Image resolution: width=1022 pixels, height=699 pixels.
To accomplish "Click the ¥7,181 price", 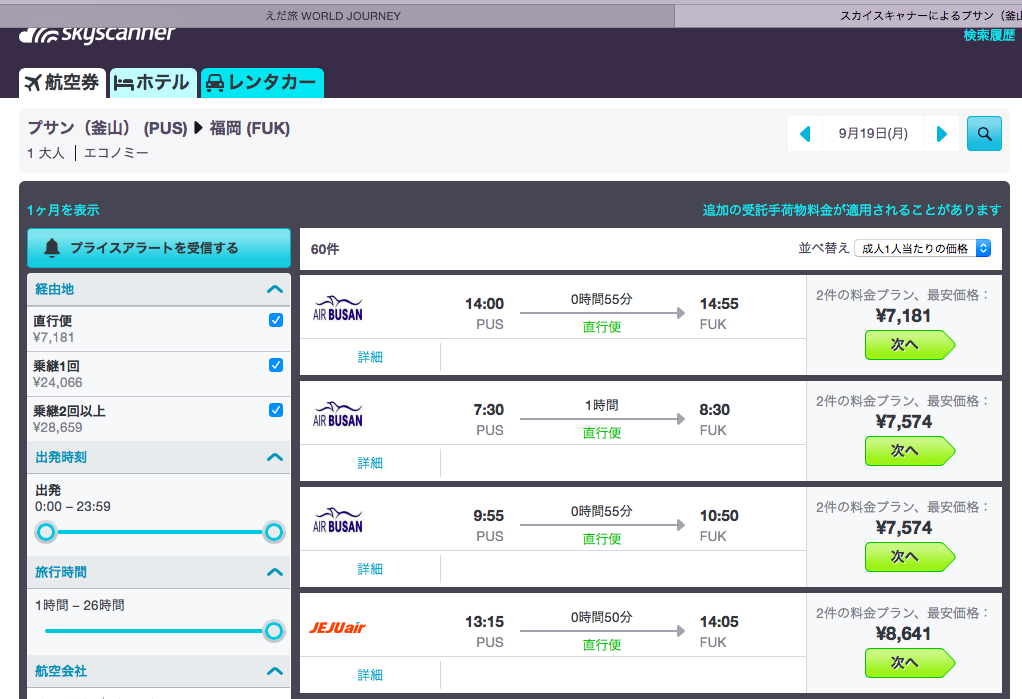I will (903, 316).
